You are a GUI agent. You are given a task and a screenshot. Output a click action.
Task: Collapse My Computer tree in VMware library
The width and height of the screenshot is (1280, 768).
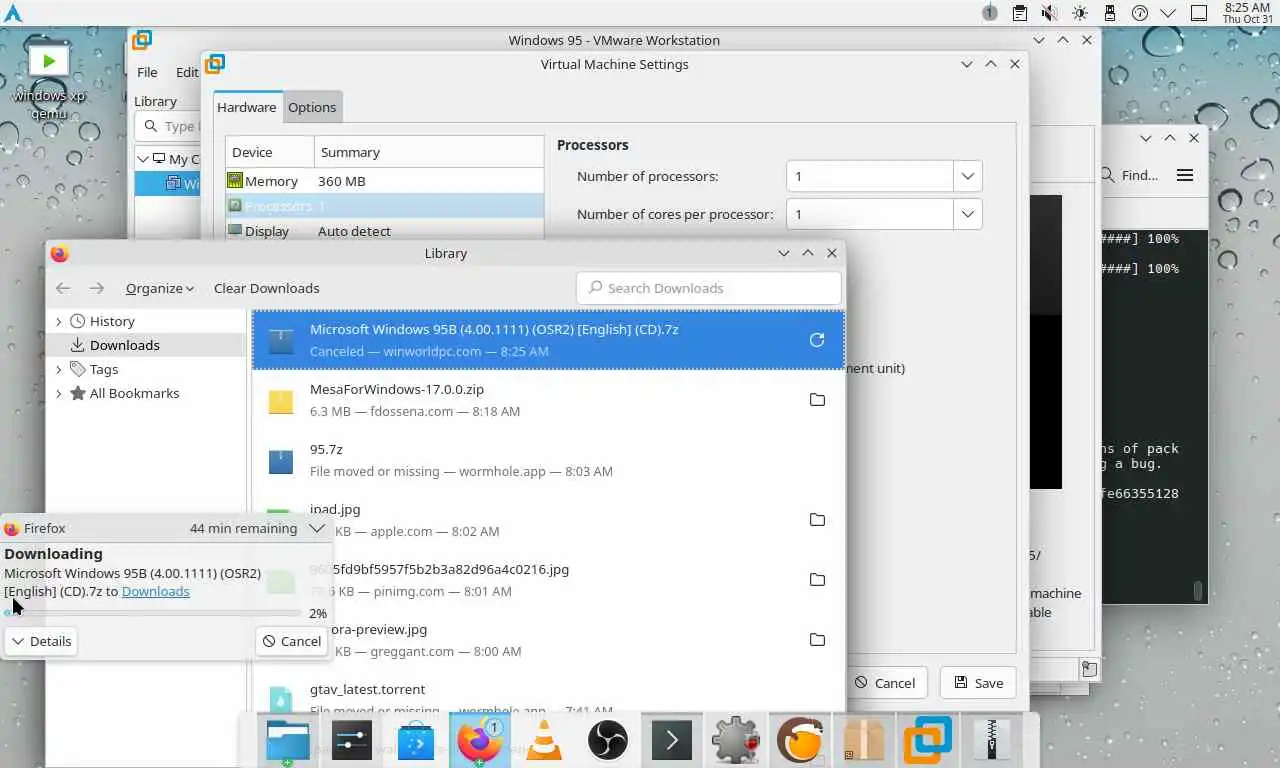(x=144, y=159)
